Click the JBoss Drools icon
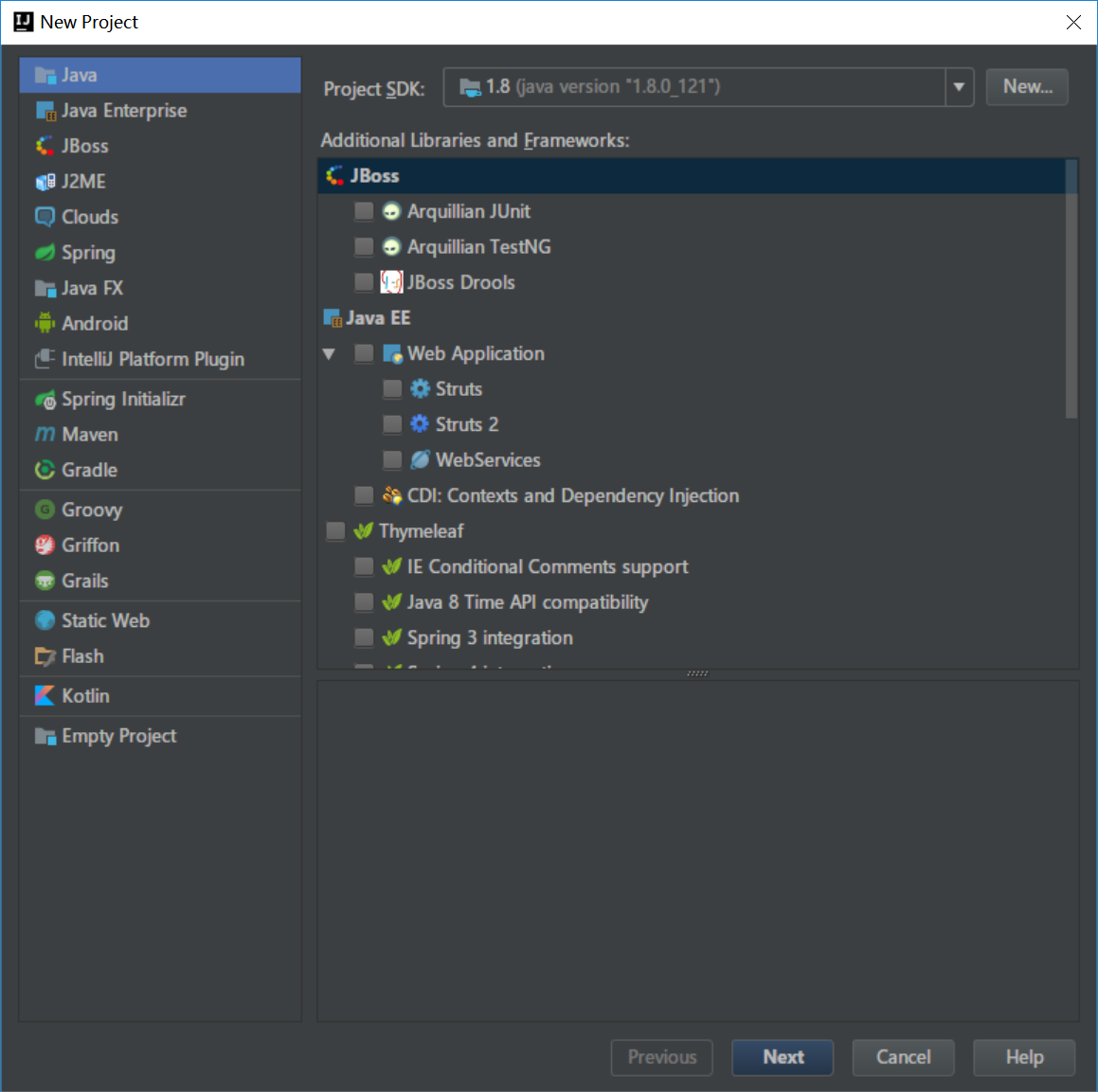This screenshot has width=1098, height=1092. pyautogui.click(x=391, y=282)
